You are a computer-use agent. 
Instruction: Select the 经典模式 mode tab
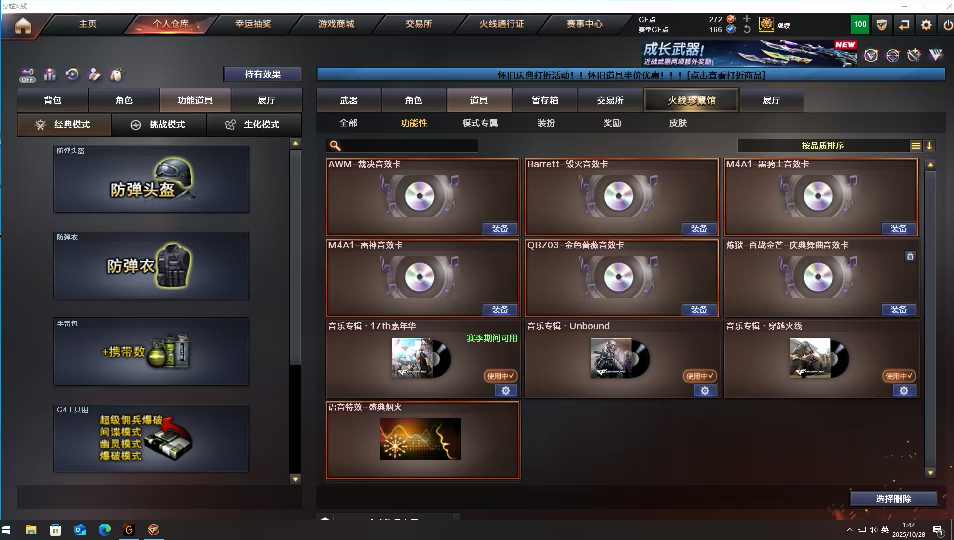[x=64, y=125]
